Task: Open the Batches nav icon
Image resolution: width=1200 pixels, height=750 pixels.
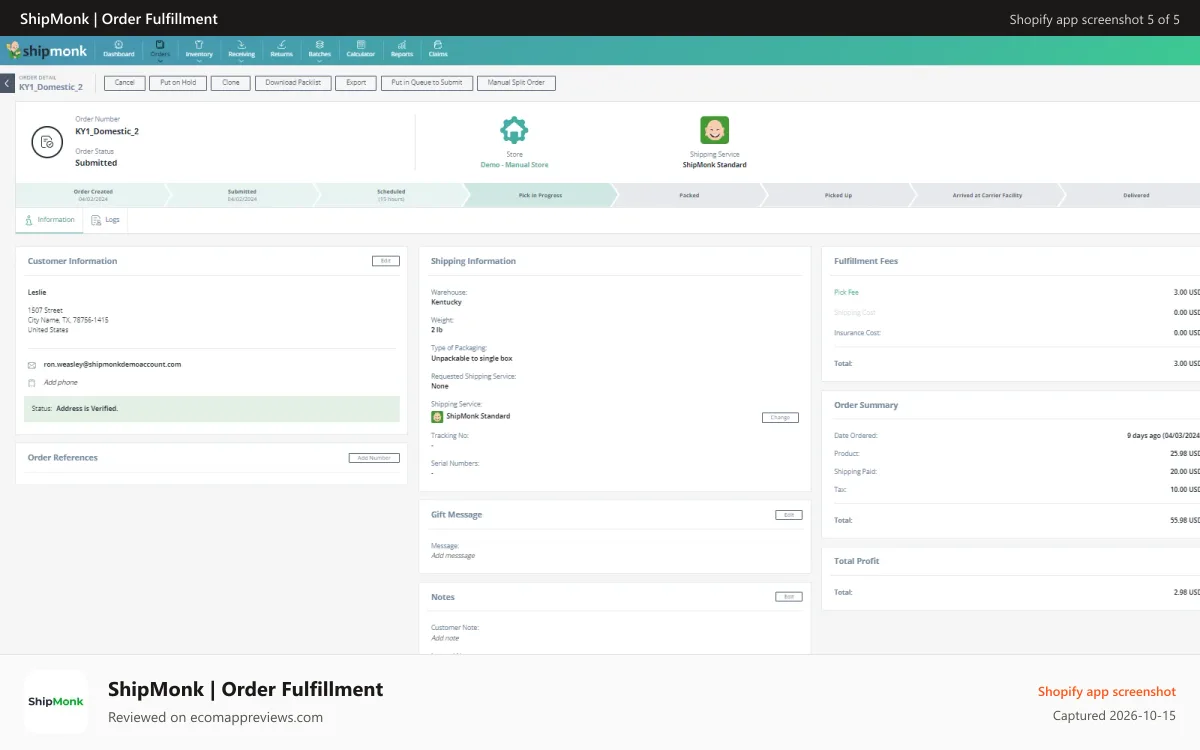Action: 319,45
